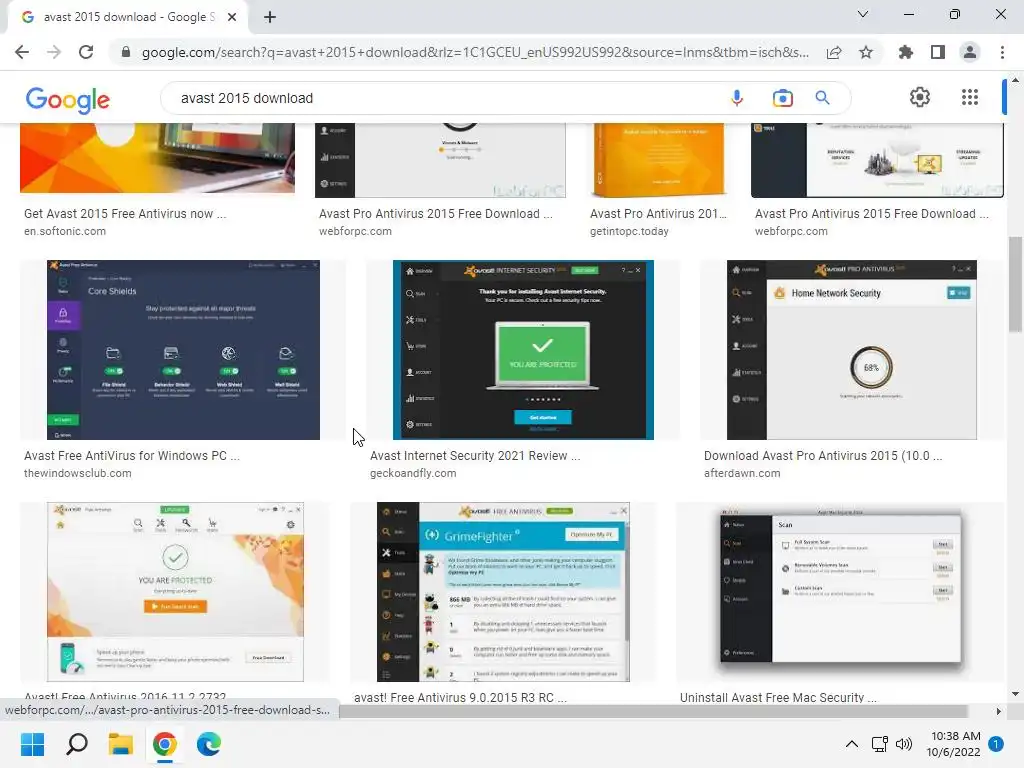Open GrimeFighter screenshot thumbnail
This screenshot has width=1024, height=768.
click(x=504, y=592)
